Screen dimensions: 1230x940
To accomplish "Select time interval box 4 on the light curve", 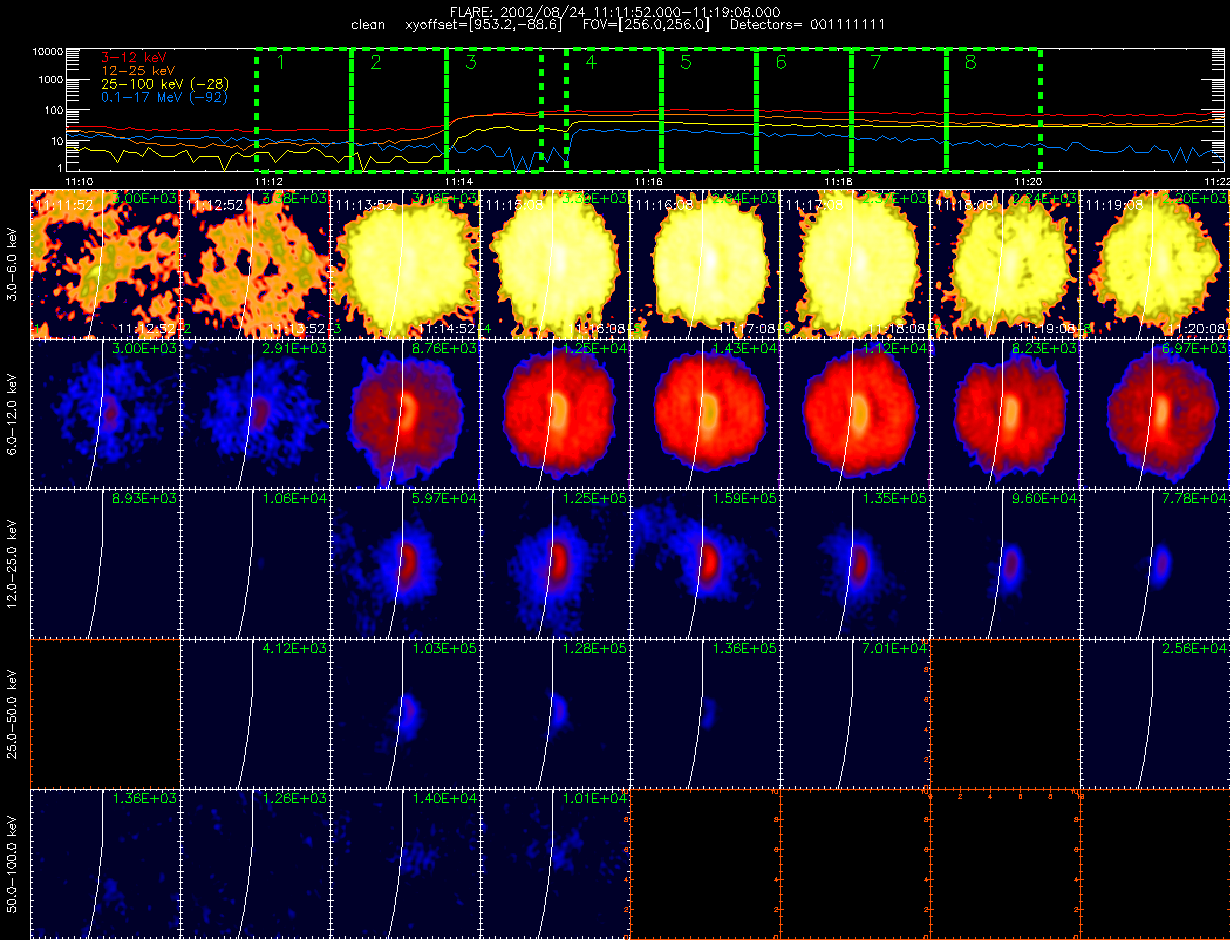I will 613,110.
